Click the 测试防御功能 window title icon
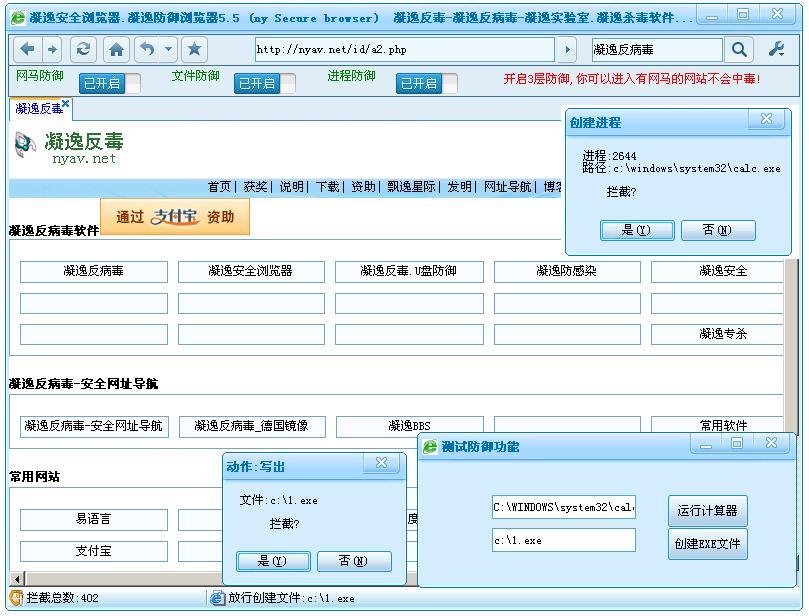This screenshot has height=616, width=809. point(430,447)
